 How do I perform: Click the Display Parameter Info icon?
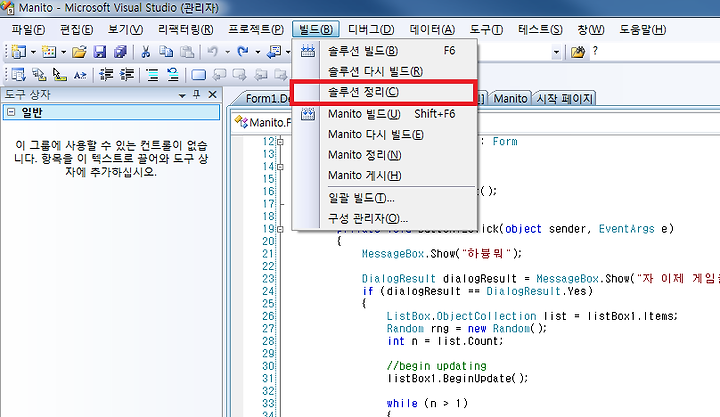coord(39,74)
